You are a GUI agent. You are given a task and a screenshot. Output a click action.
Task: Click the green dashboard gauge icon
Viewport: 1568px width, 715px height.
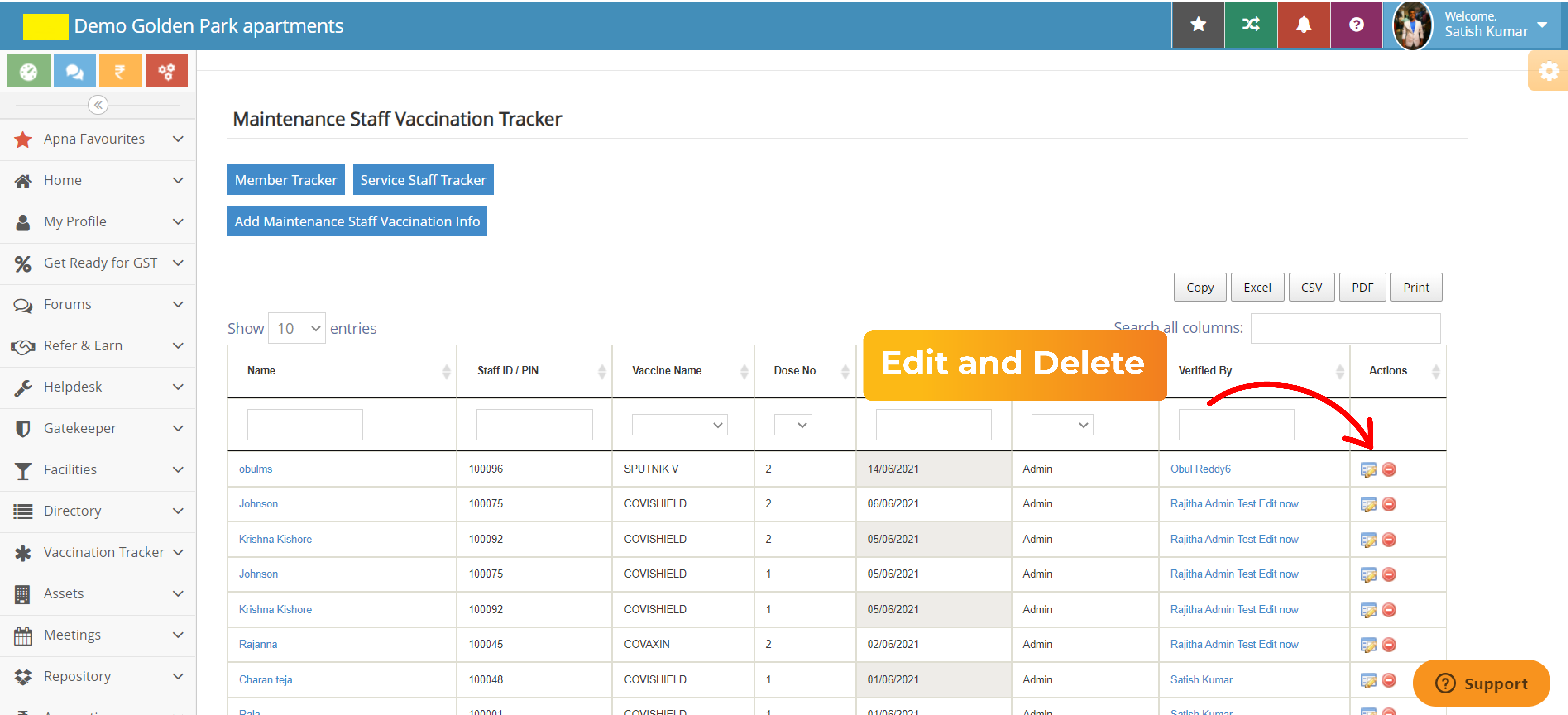tap(29, 71)
